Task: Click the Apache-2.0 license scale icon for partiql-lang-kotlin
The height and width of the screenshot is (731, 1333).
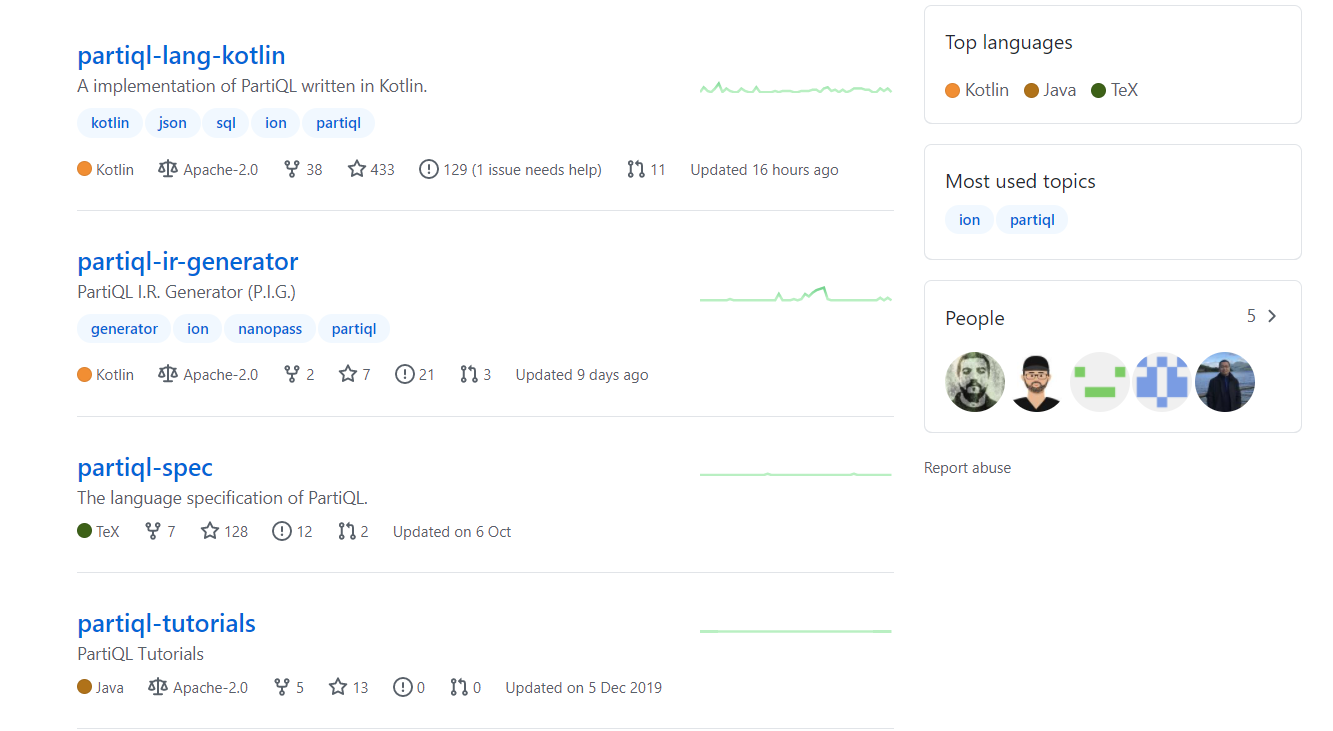Action: point(168,170)
